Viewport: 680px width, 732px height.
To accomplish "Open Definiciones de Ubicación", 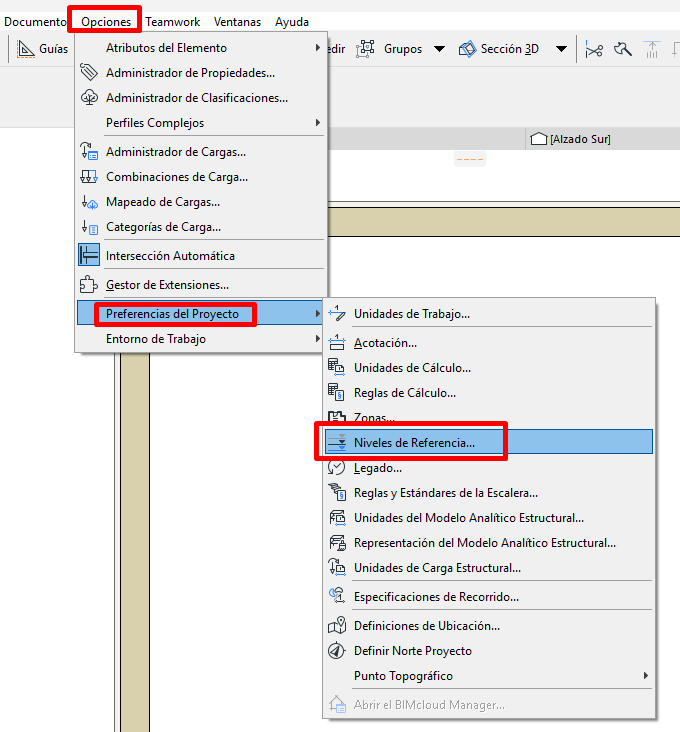I will [426, 626].
